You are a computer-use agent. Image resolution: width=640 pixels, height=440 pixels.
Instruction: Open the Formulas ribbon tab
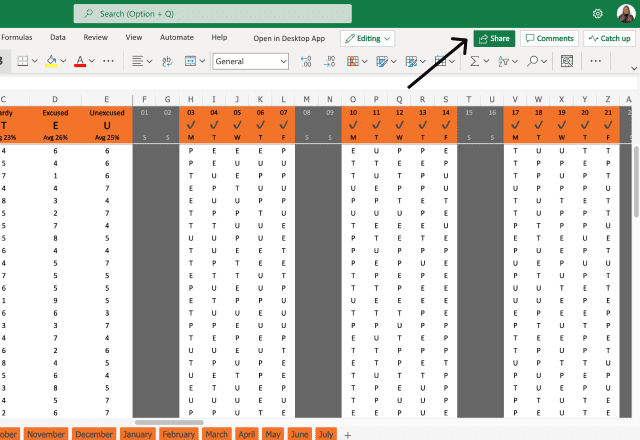[x=17, y=37]
